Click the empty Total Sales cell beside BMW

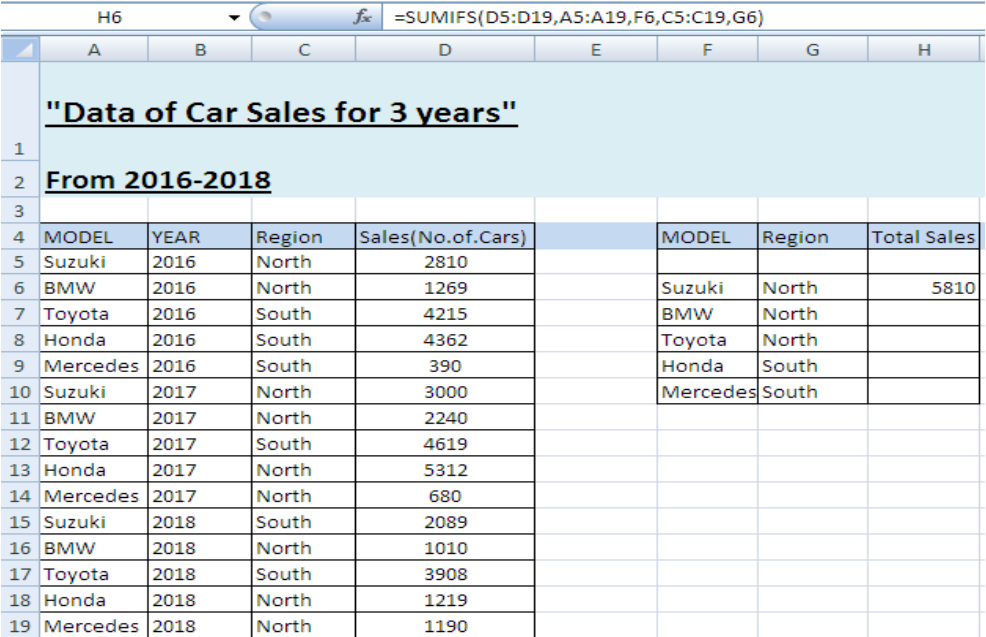[x=924, y=314]
